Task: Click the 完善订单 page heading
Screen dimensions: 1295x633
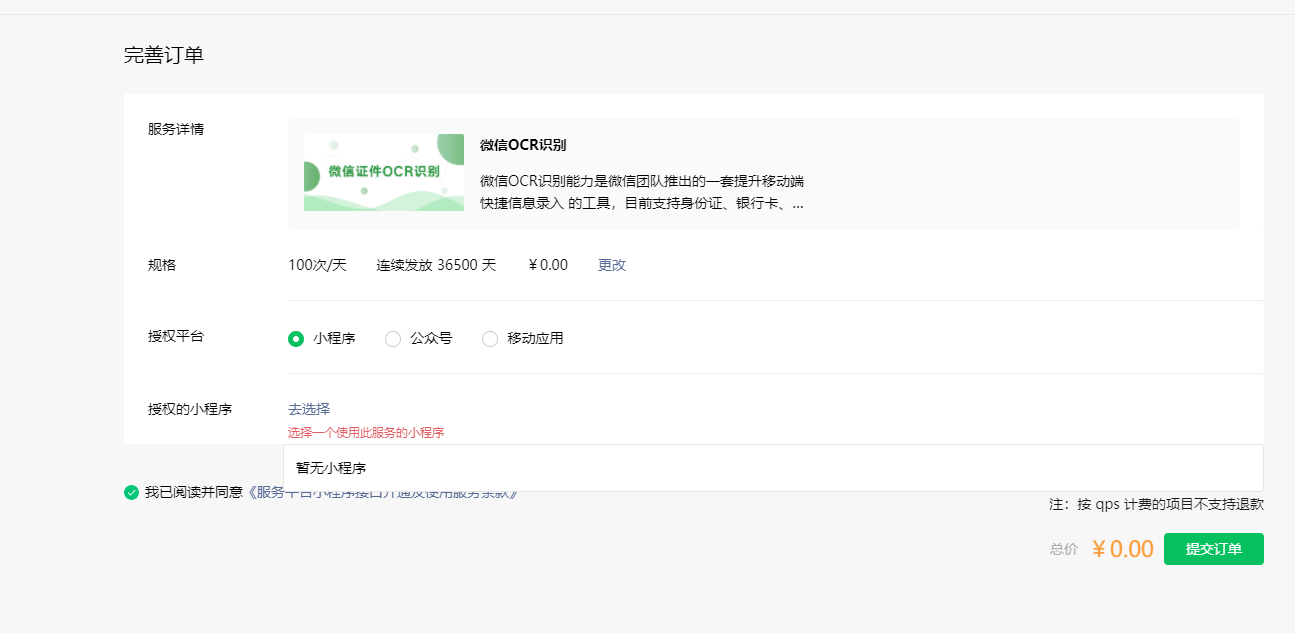Action: [164, 55]
